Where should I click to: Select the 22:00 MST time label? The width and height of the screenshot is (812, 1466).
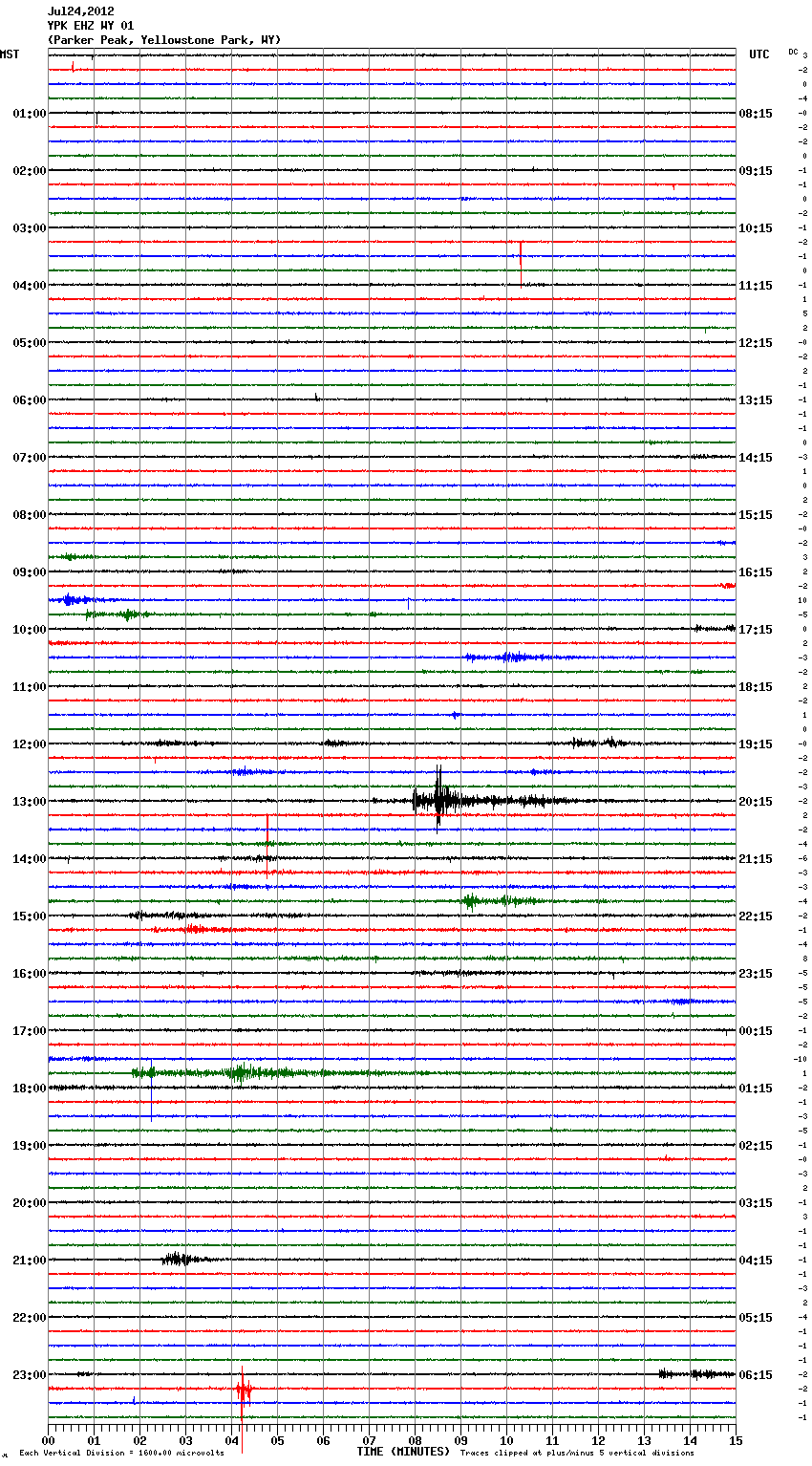pyautogui.click(x=29, y=1318)
